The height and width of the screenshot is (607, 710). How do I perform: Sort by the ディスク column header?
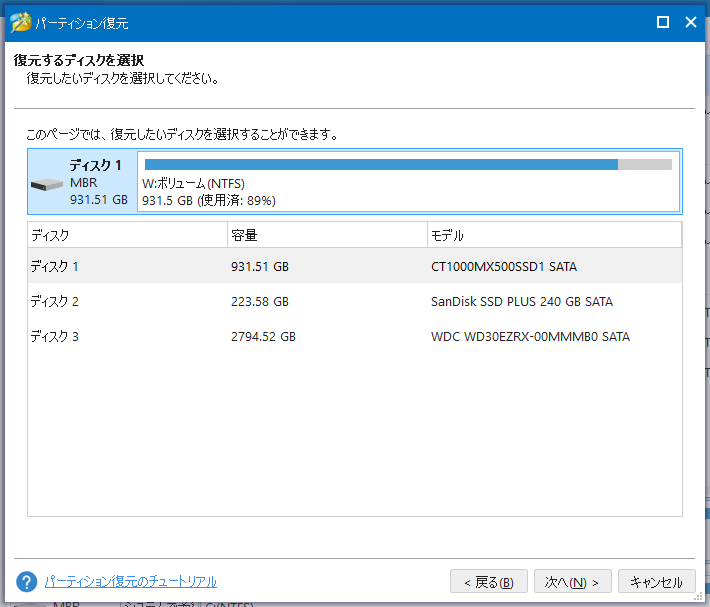coord(127,235)
